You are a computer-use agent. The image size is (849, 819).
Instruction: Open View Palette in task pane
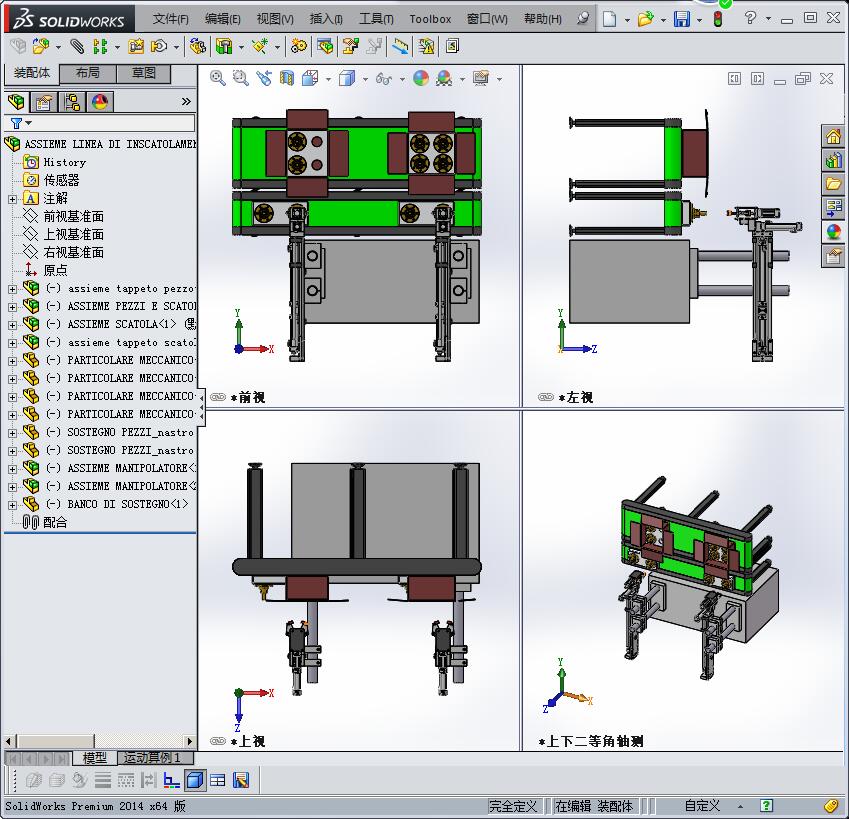coord(834,208)
